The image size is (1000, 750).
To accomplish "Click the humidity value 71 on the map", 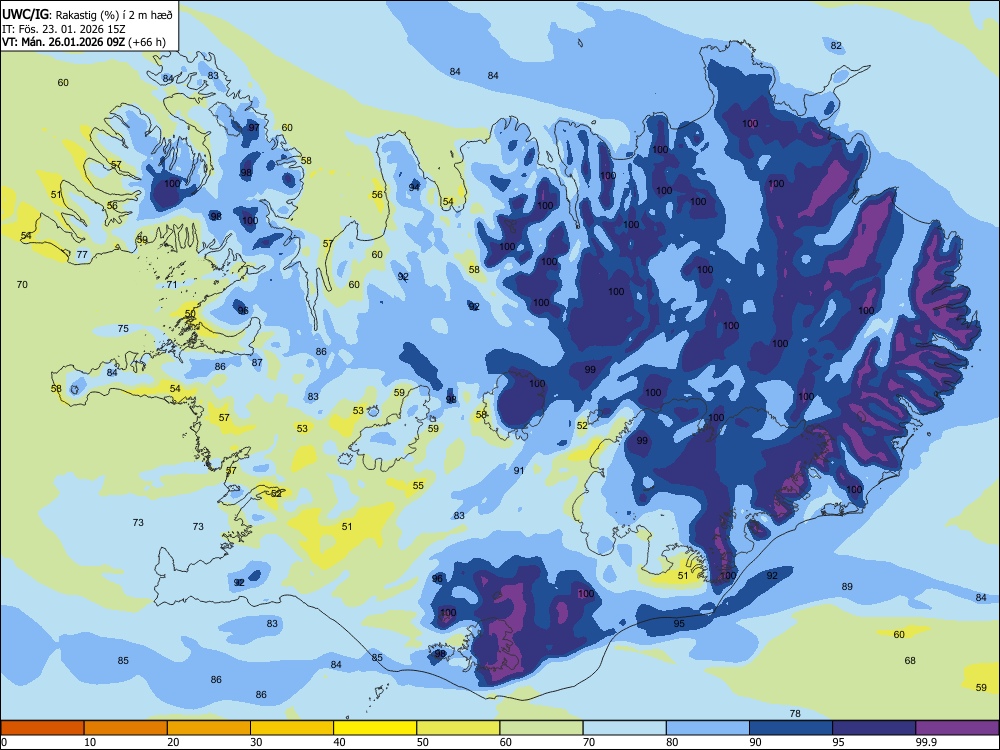I will (x=172, y=284).
